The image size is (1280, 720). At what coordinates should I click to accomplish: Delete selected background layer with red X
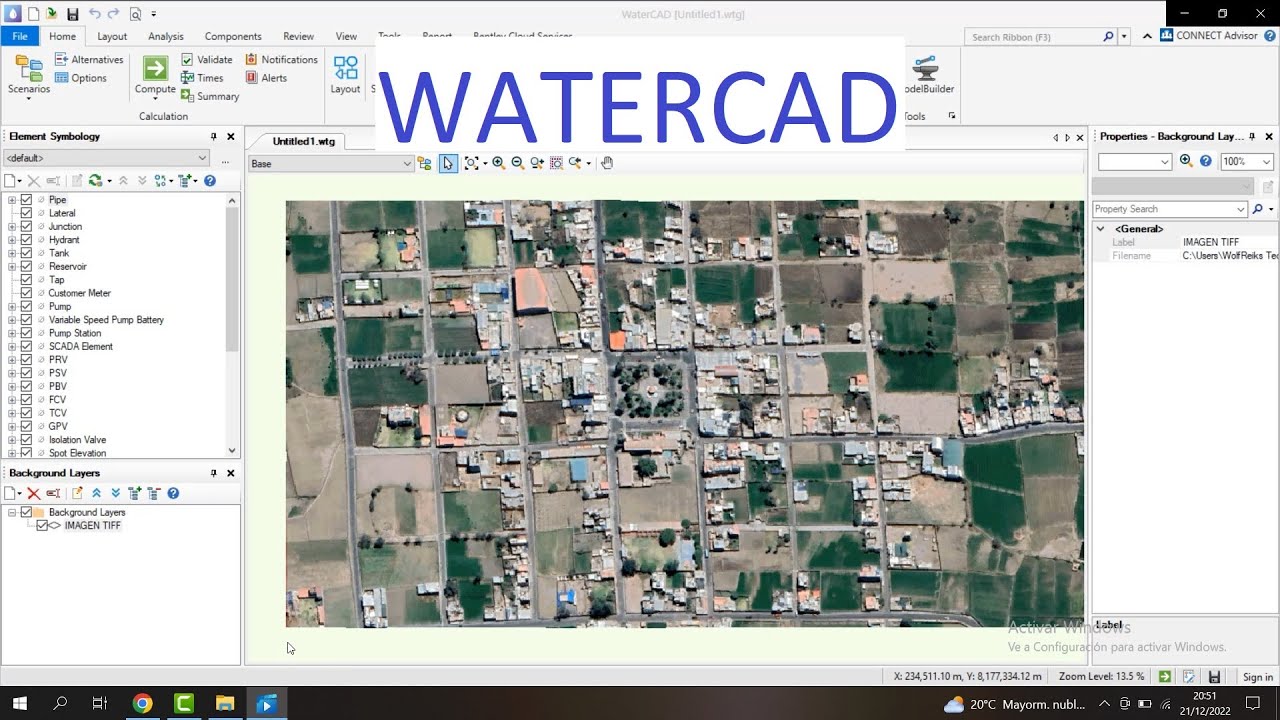[33, 493]
